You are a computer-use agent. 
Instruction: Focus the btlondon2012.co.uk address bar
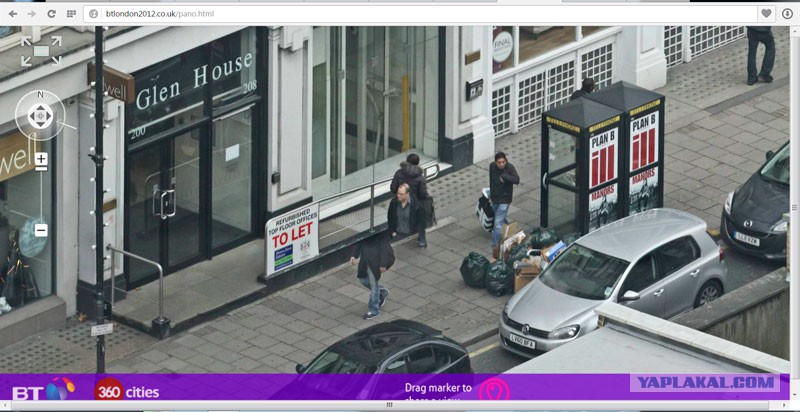418,14
